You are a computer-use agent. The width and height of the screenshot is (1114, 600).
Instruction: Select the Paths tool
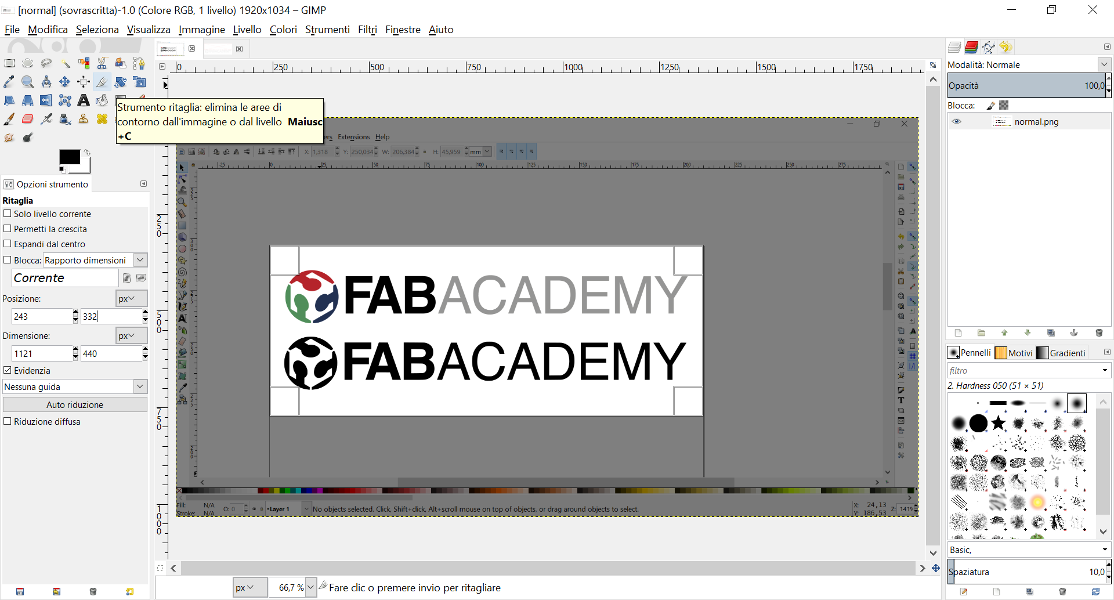(139, 63)
